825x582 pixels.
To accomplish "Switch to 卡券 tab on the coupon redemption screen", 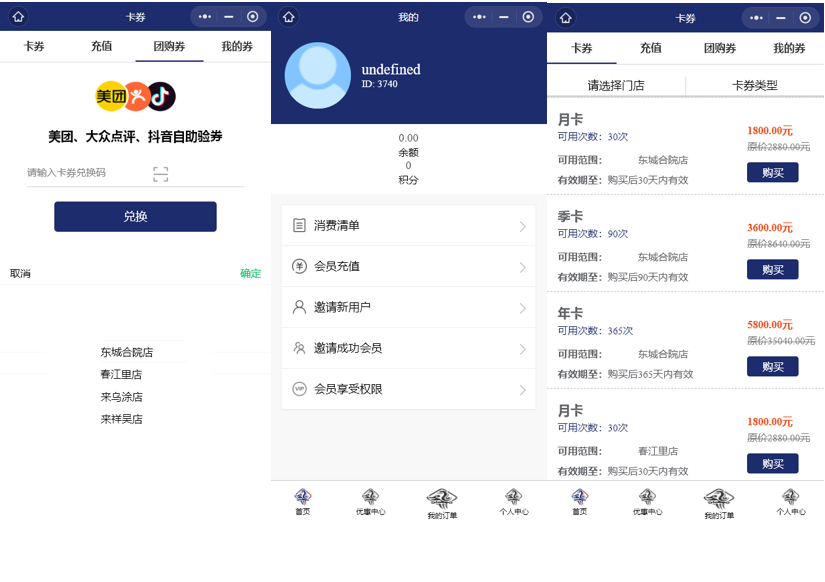I will coord(34,46).
